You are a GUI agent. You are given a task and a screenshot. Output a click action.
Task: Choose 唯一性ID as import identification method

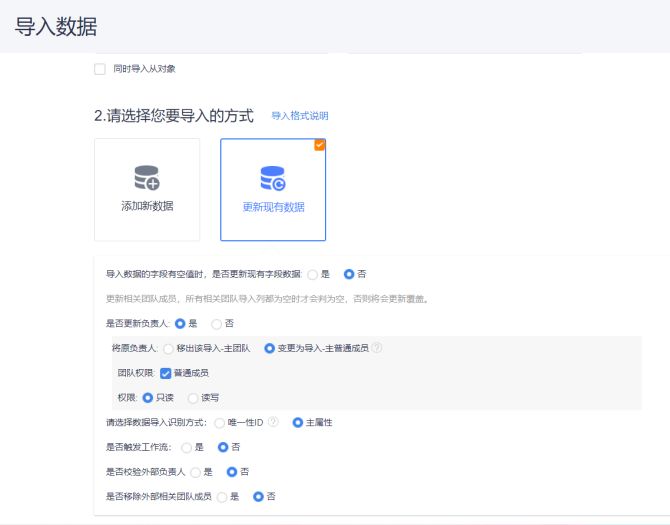pyautogui.click(x=219, y=423)
